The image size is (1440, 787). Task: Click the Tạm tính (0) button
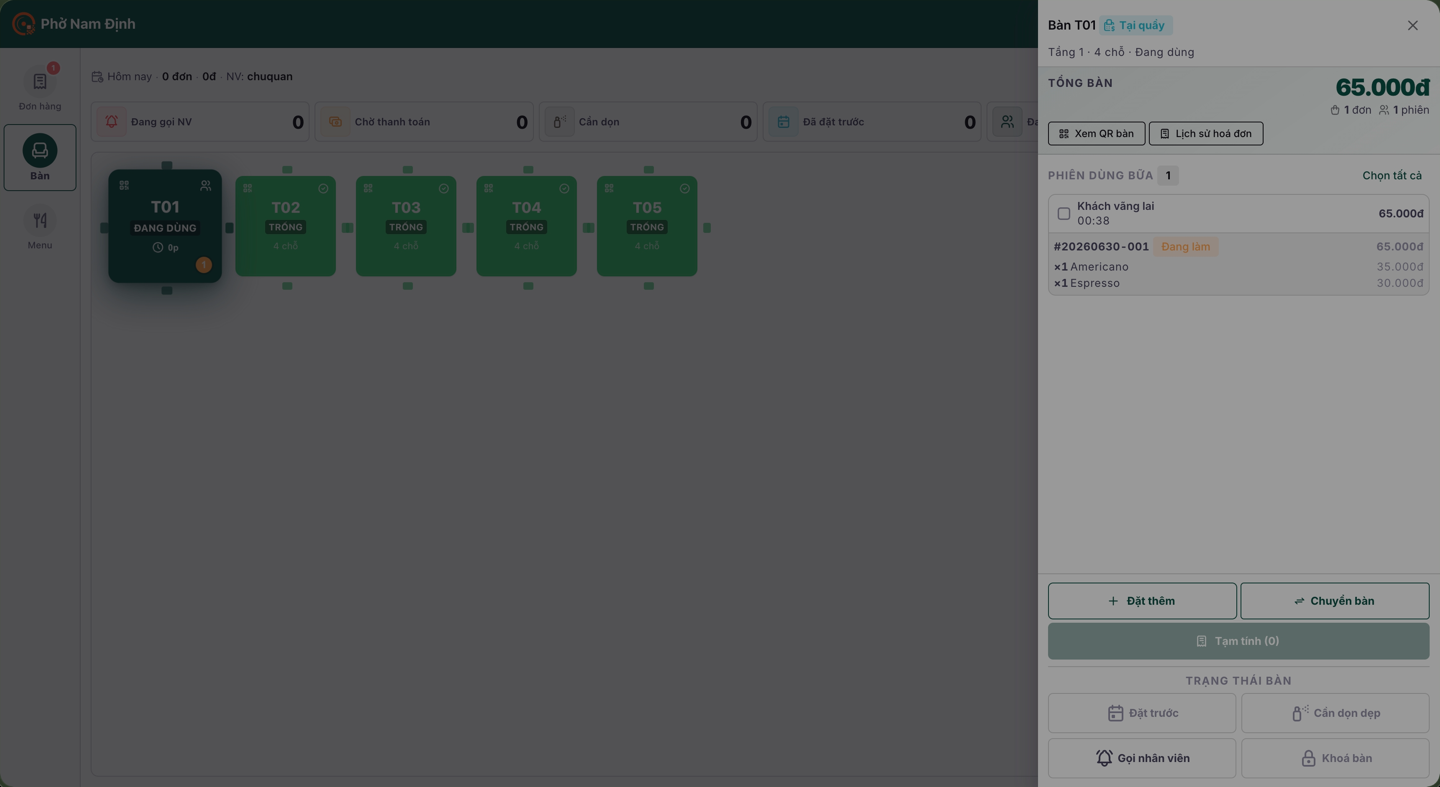point(1239,641)
